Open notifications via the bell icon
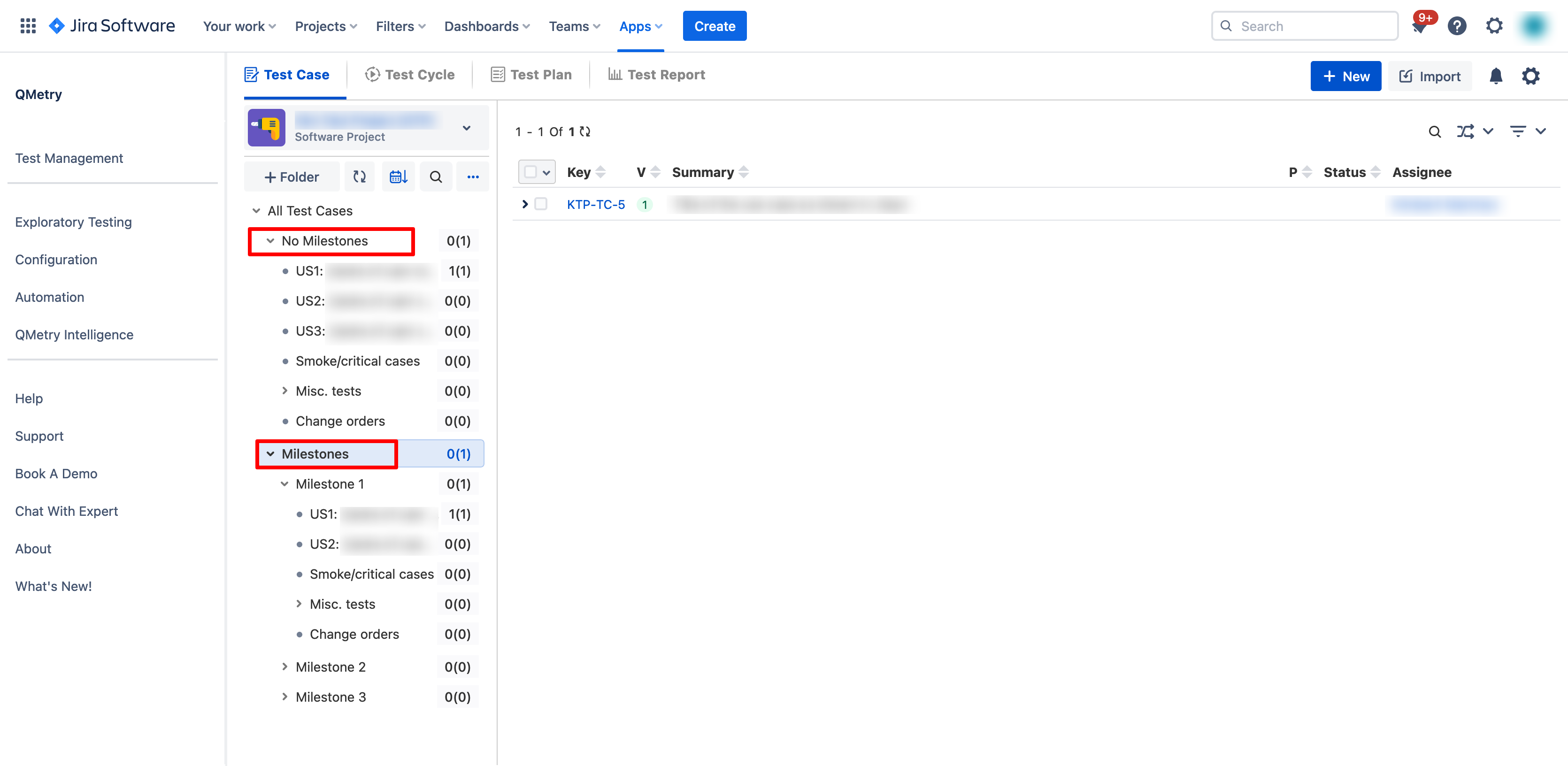1568x766 pixels. pyautogui.click(x=1496, y=76)
